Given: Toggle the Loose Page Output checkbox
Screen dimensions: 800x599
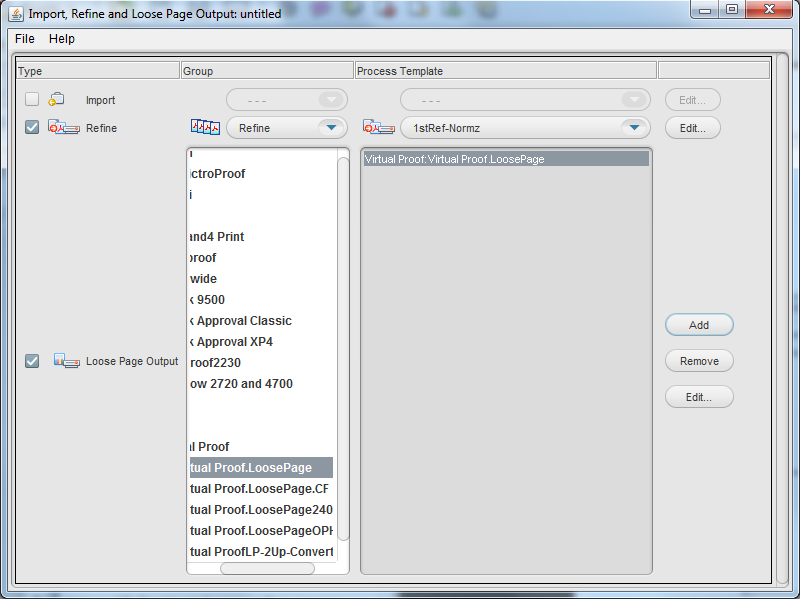Looking at the screenshot, I should point(32,361).
